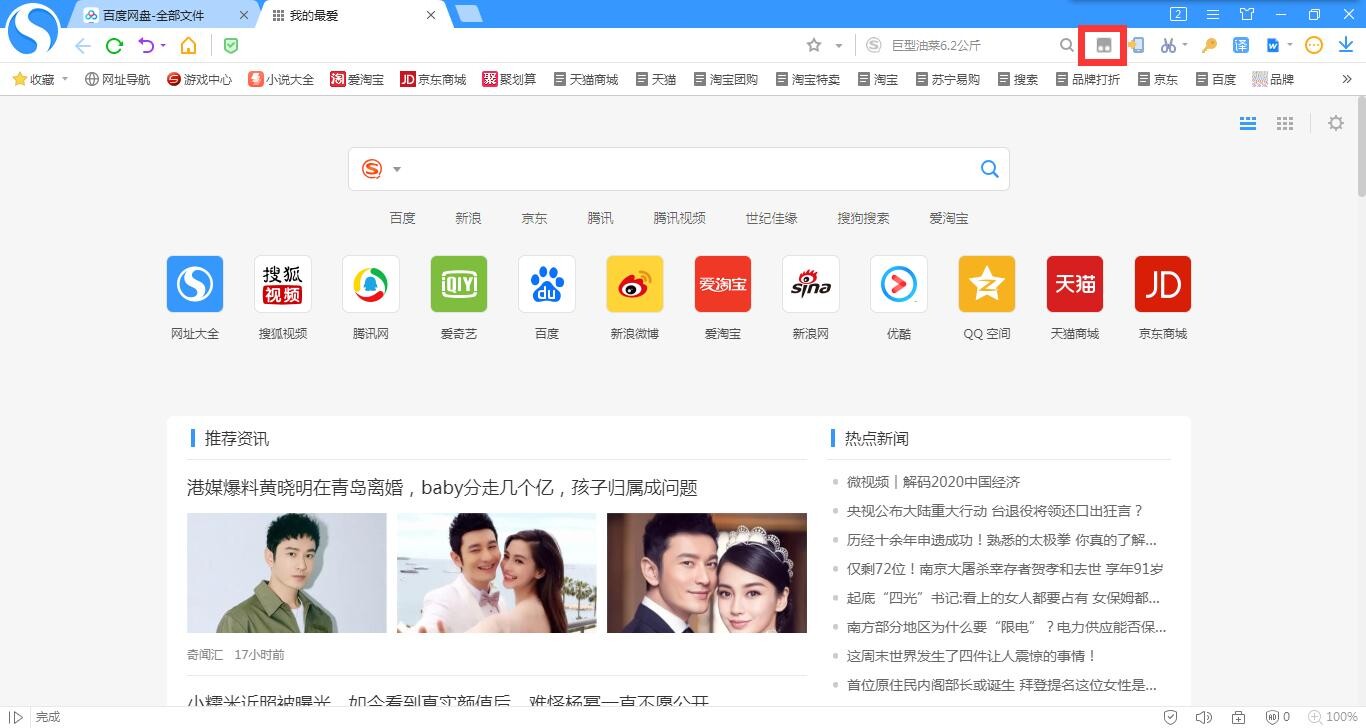This screenshot has height=728, width=1366.
Task: Expand hidden bookmarks with double chevron
Action: [x=1346, y=79]
